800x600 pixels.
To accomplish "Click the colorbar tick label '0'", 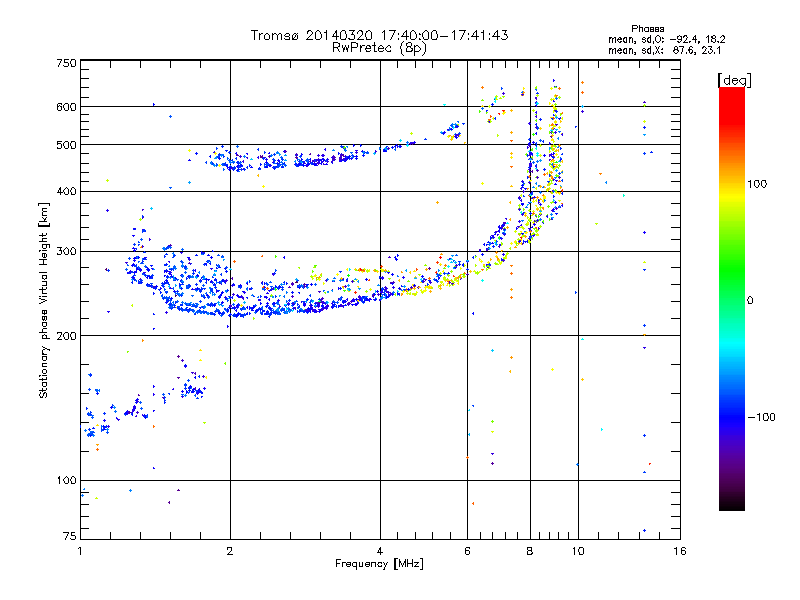I will [750, 301].
